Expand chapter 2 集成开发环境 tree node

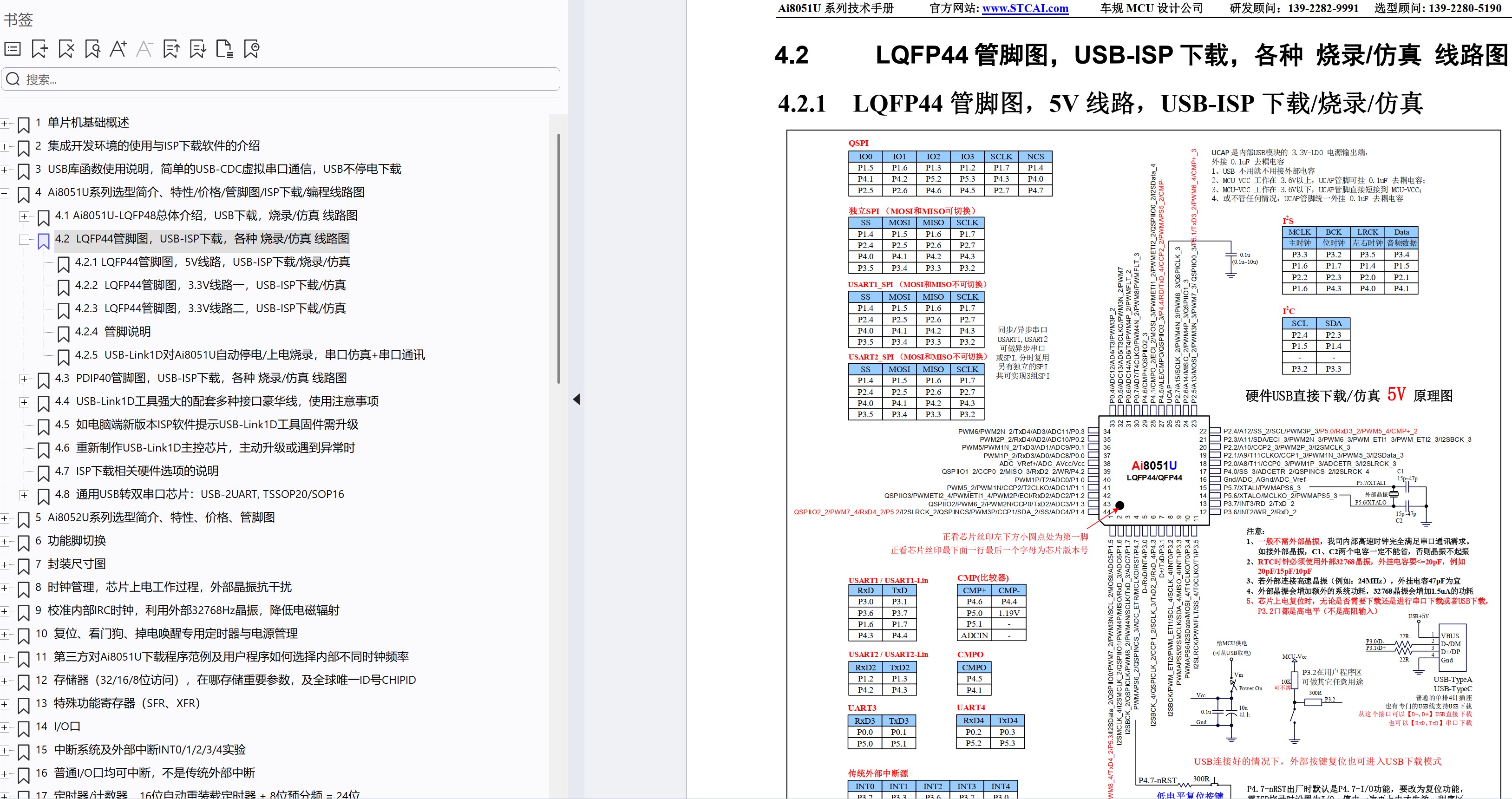[x=4, y=147]
